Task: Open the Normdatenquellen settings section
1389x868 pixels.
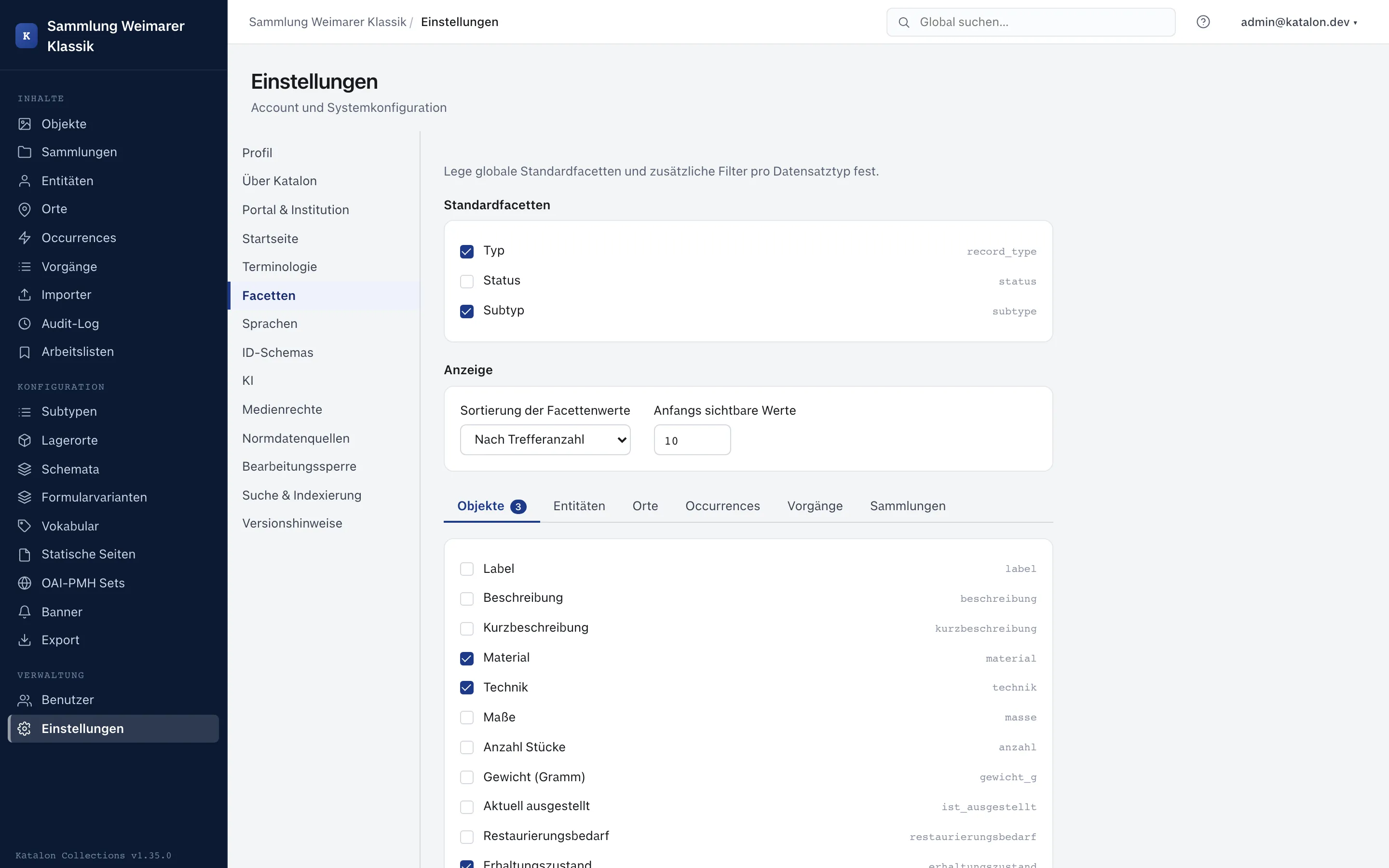Action: tap(324, 438)
